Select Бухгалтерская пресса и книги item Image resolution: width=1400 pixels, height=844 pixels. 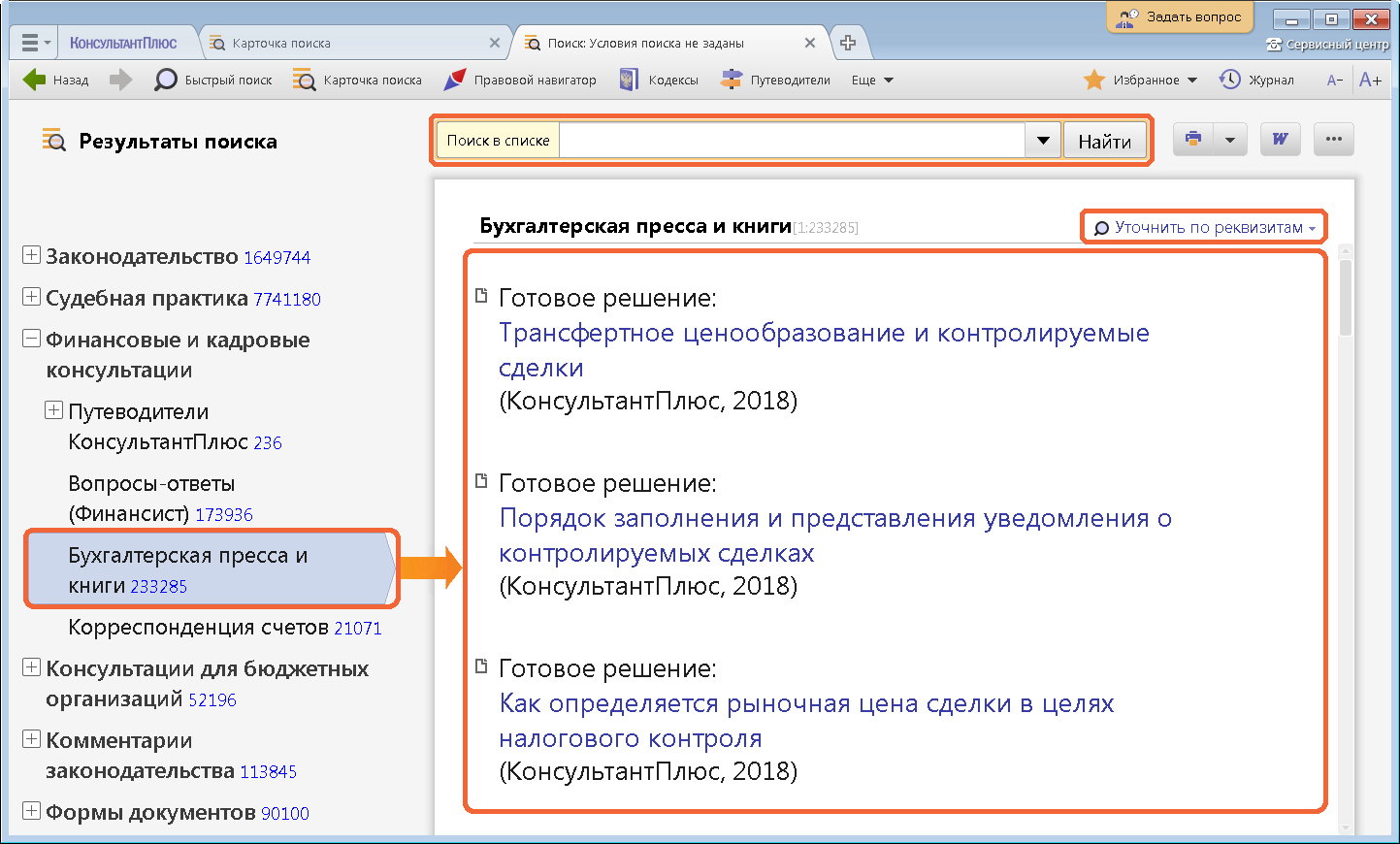[211, 570]
